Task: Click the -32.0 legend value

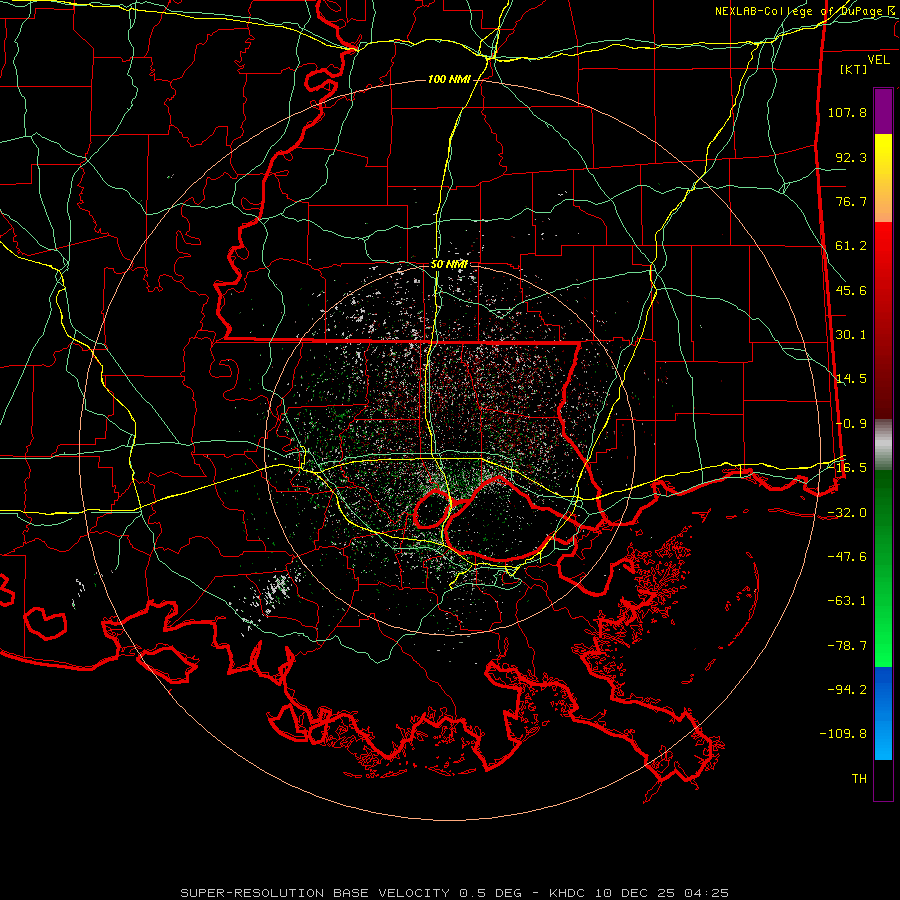Action: [847, 513]
